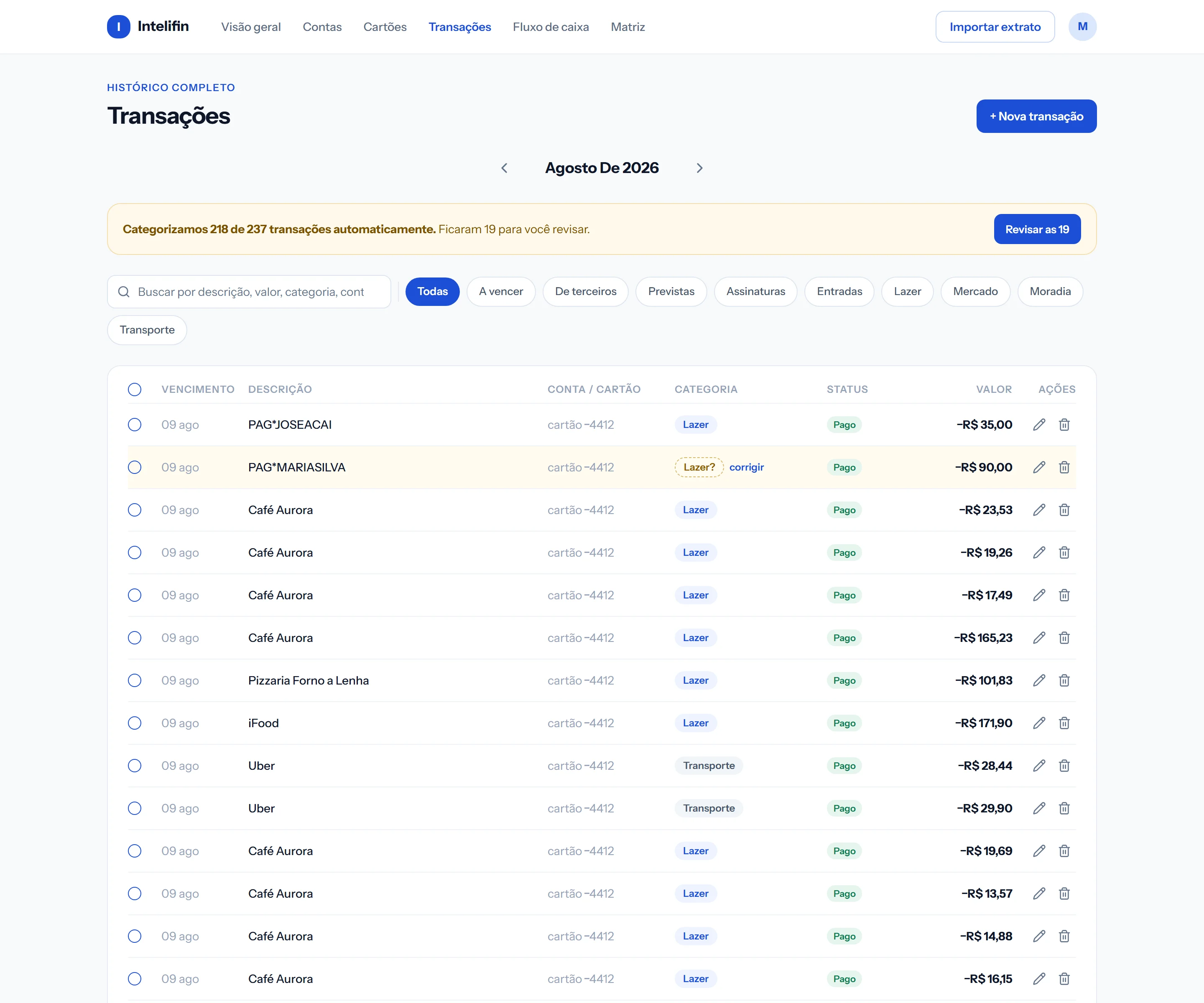The image size is (1204, 1003).
Task: Delete the PAG*JOSEACAI transaction
Action: 1064,425
